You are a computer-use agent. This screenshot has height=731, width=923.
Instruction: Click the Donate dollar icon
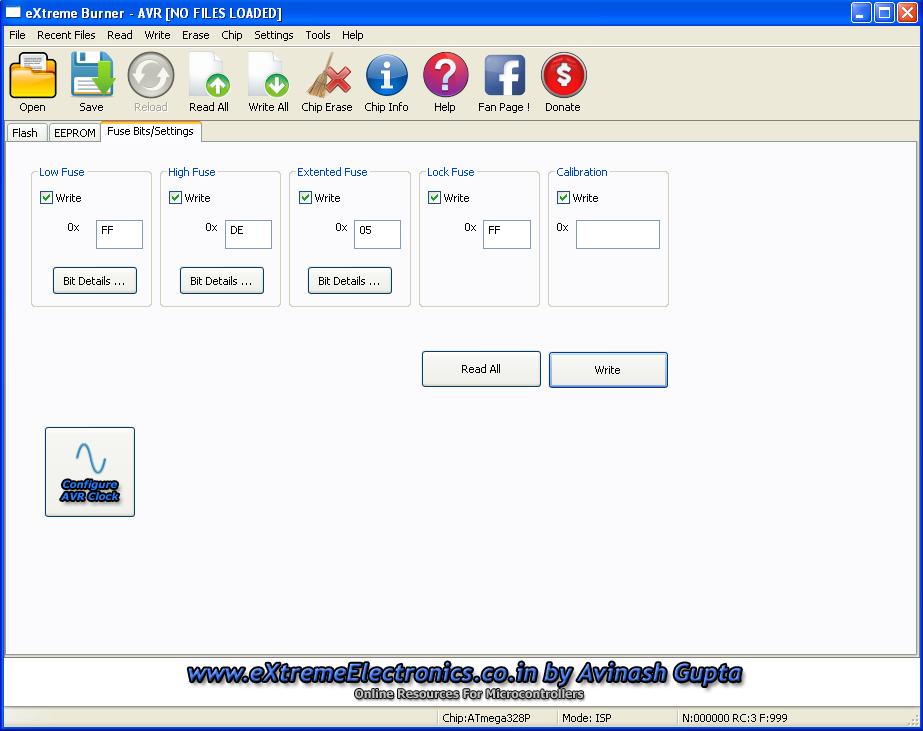(563, 78)
